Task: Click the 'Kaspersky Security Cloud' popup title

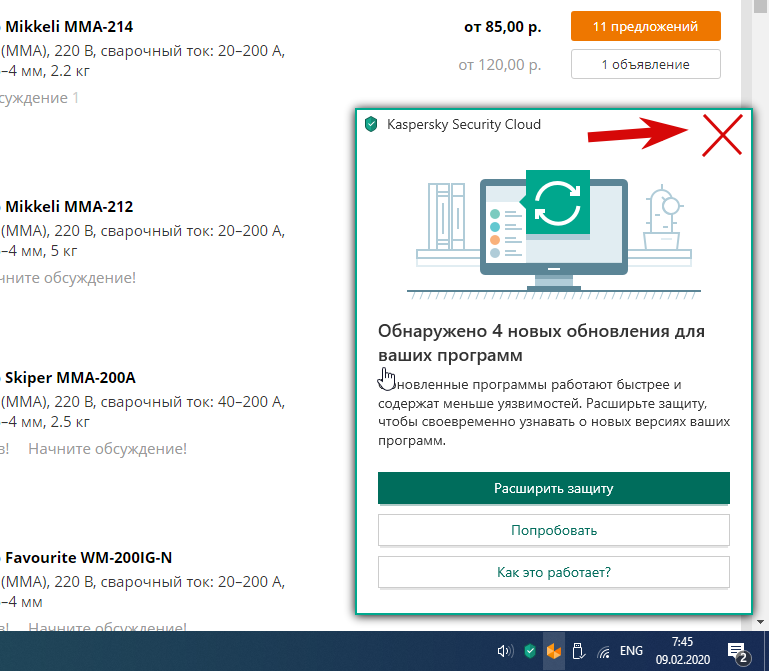Action: pyautogui.click(x=463, y=125)
